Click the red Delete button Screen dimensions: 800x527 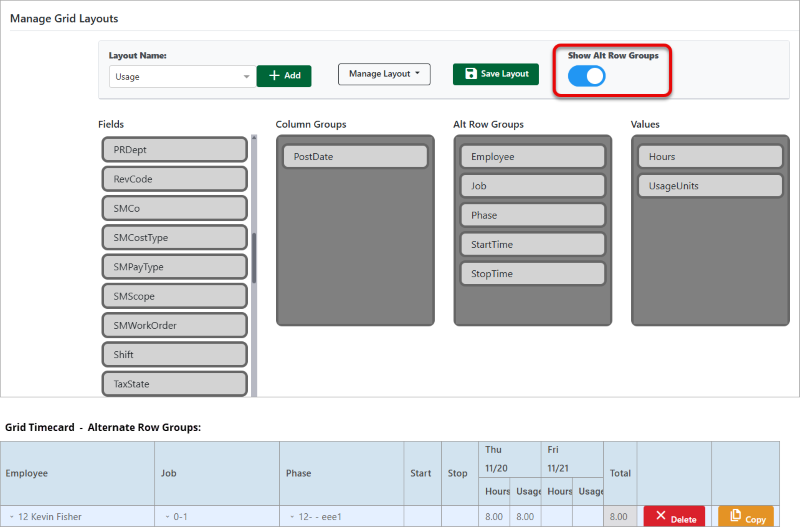click(x=674, y=517)
